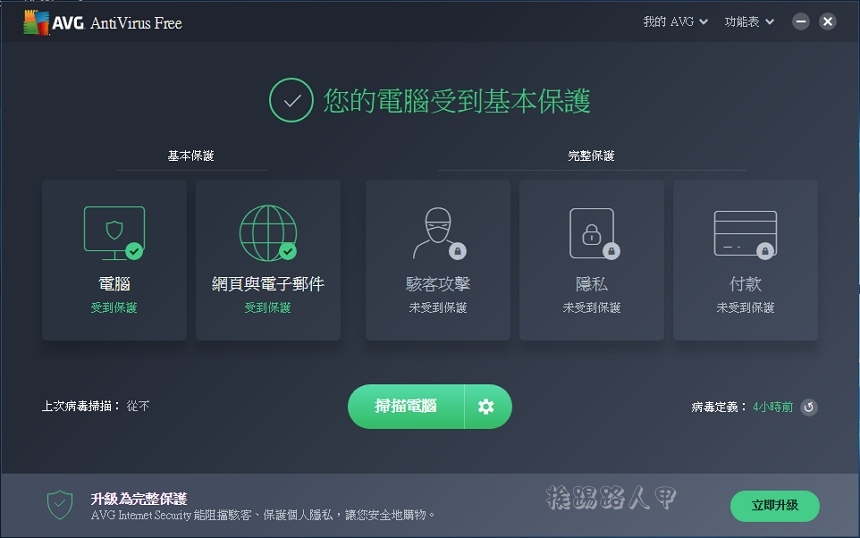Click 受到保護 status under 網頁與電子郵件
Viewport: 860px width, 538px height.
pos(268,308)
